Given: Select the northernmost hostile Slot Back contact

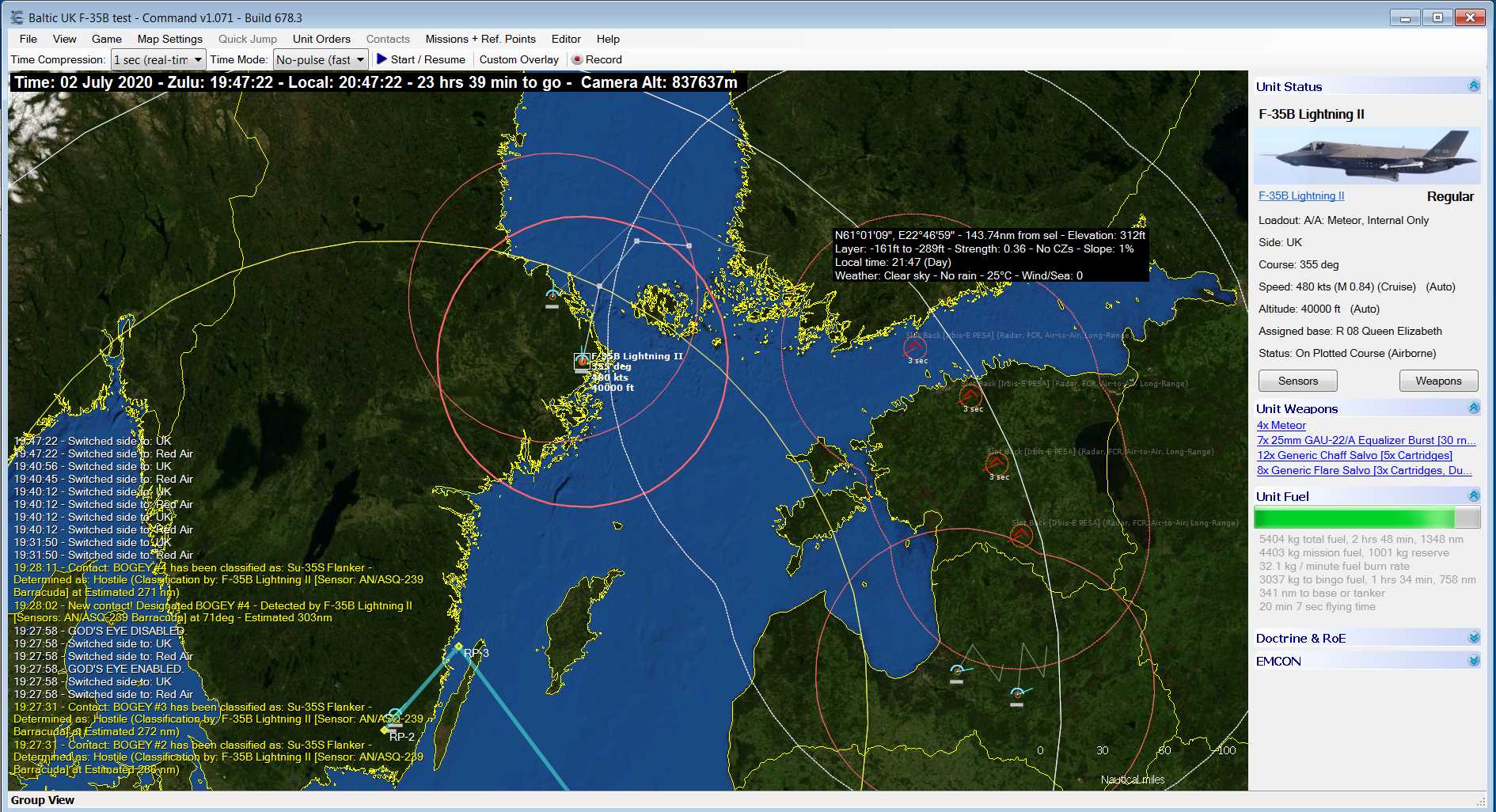Looking at the screenshot, I should (915, 347).
